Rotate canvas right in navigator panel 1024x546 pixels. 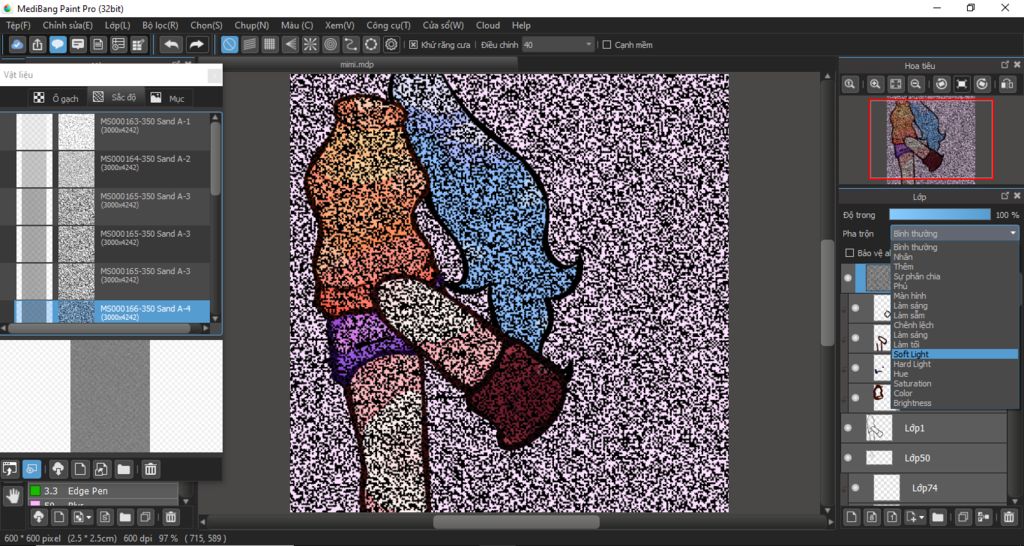982,84
